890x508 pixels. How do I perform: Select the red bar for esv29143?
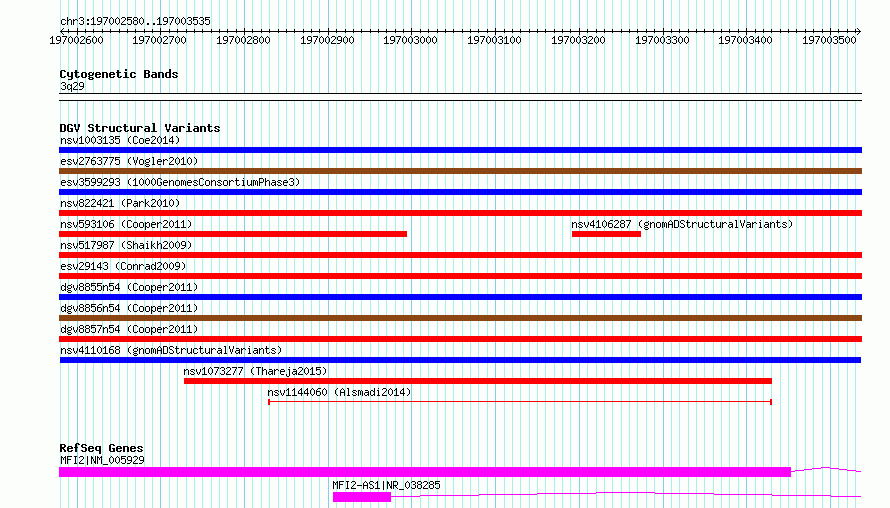(x=460, y=276)
